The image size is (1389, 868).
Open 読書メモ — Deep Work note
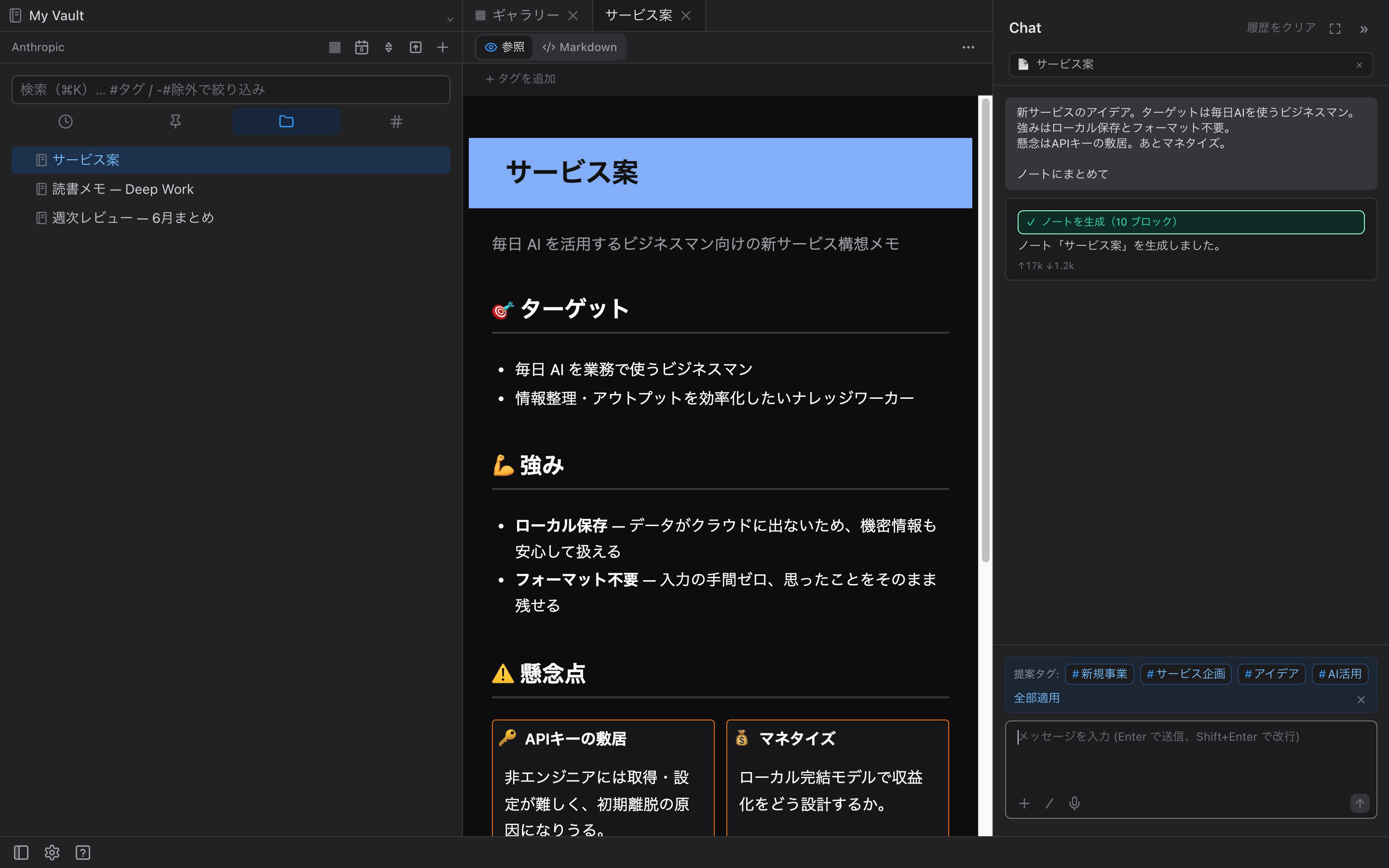(x=231, y=189)
